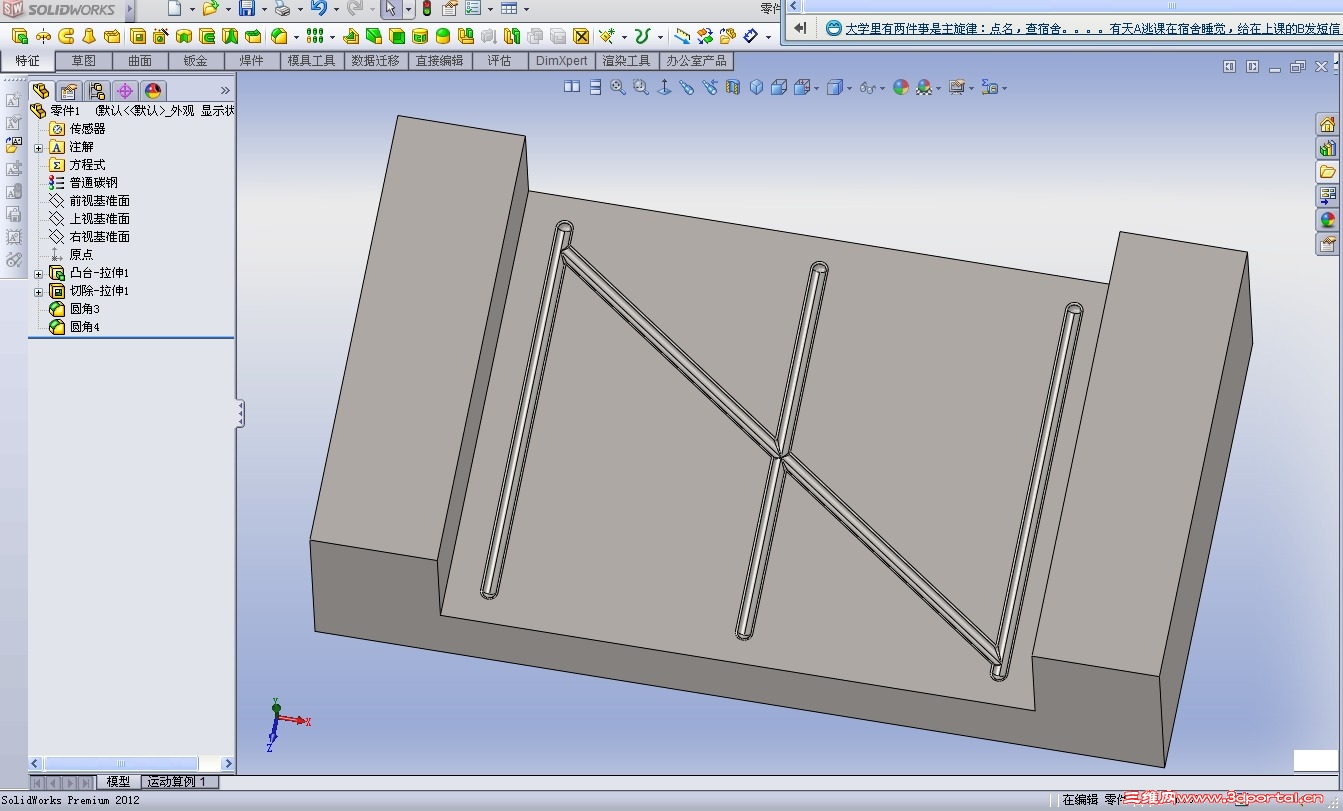Save the document with the floppy icon

tap(246, 9)
